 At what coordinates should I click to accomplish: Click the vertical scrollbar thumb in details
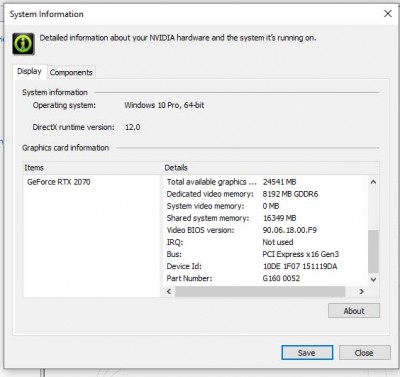coord(373,252)
